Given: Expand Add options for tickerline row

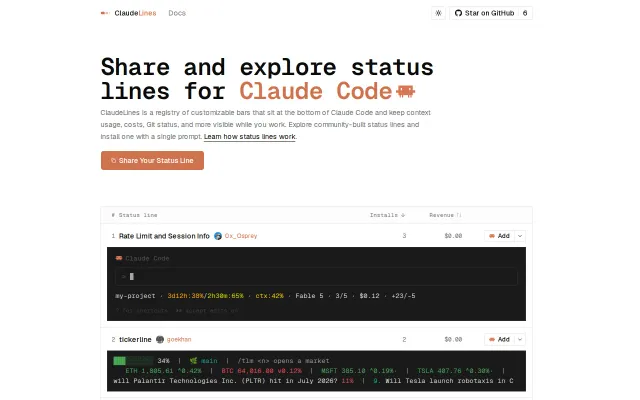Looking at the screenshot, I should (520, 340).
